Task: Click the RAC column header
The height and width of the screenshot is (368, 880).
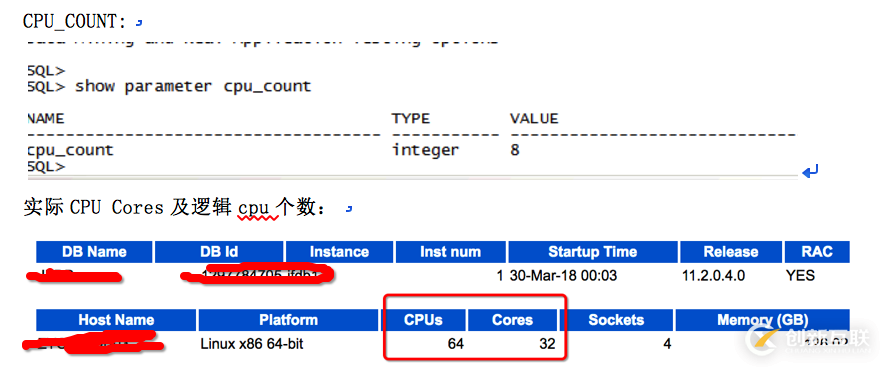Action: tap(817, 252)
